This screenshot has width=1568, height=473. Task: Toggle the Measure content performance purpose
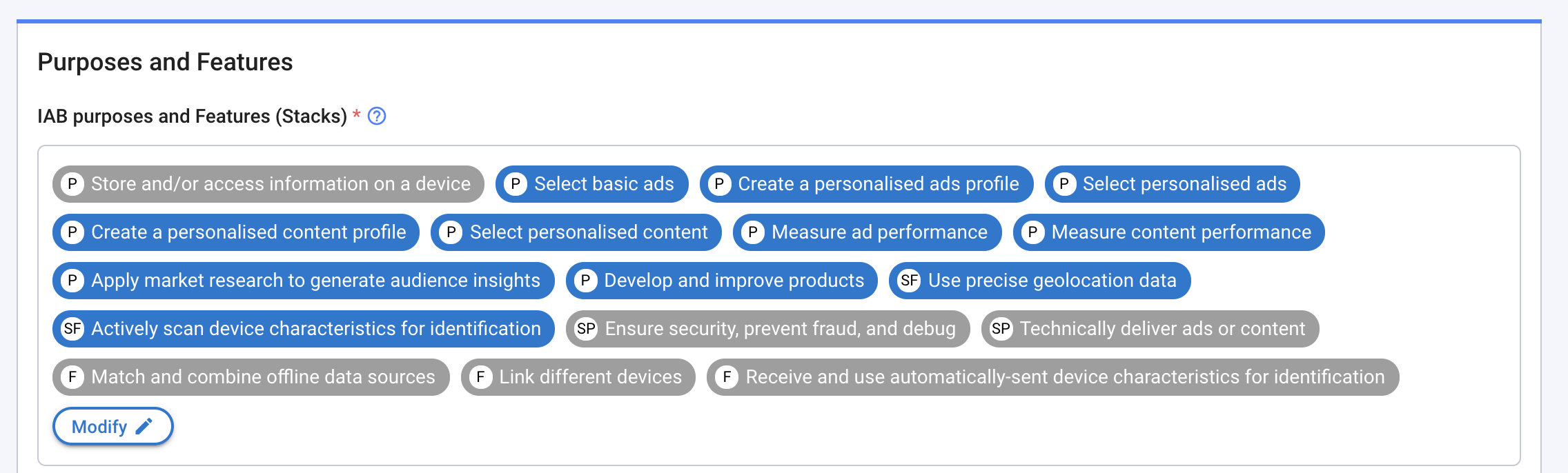point(1169,232)
